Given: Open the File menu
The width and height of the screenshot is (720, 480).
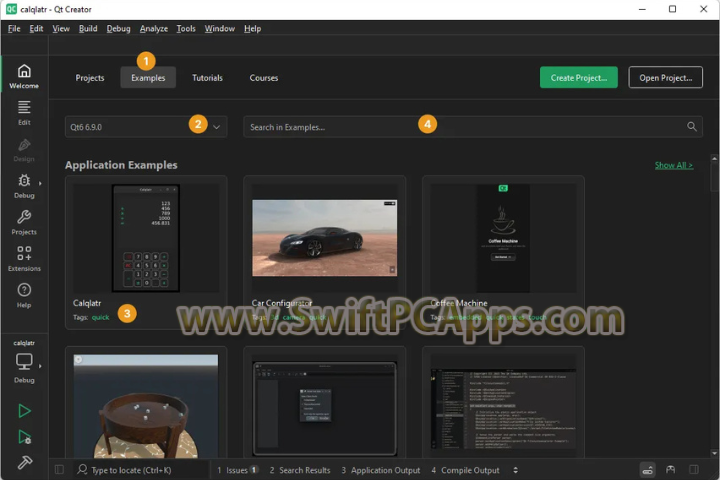Looking at the screenshot, I should (x=14, y=28).
